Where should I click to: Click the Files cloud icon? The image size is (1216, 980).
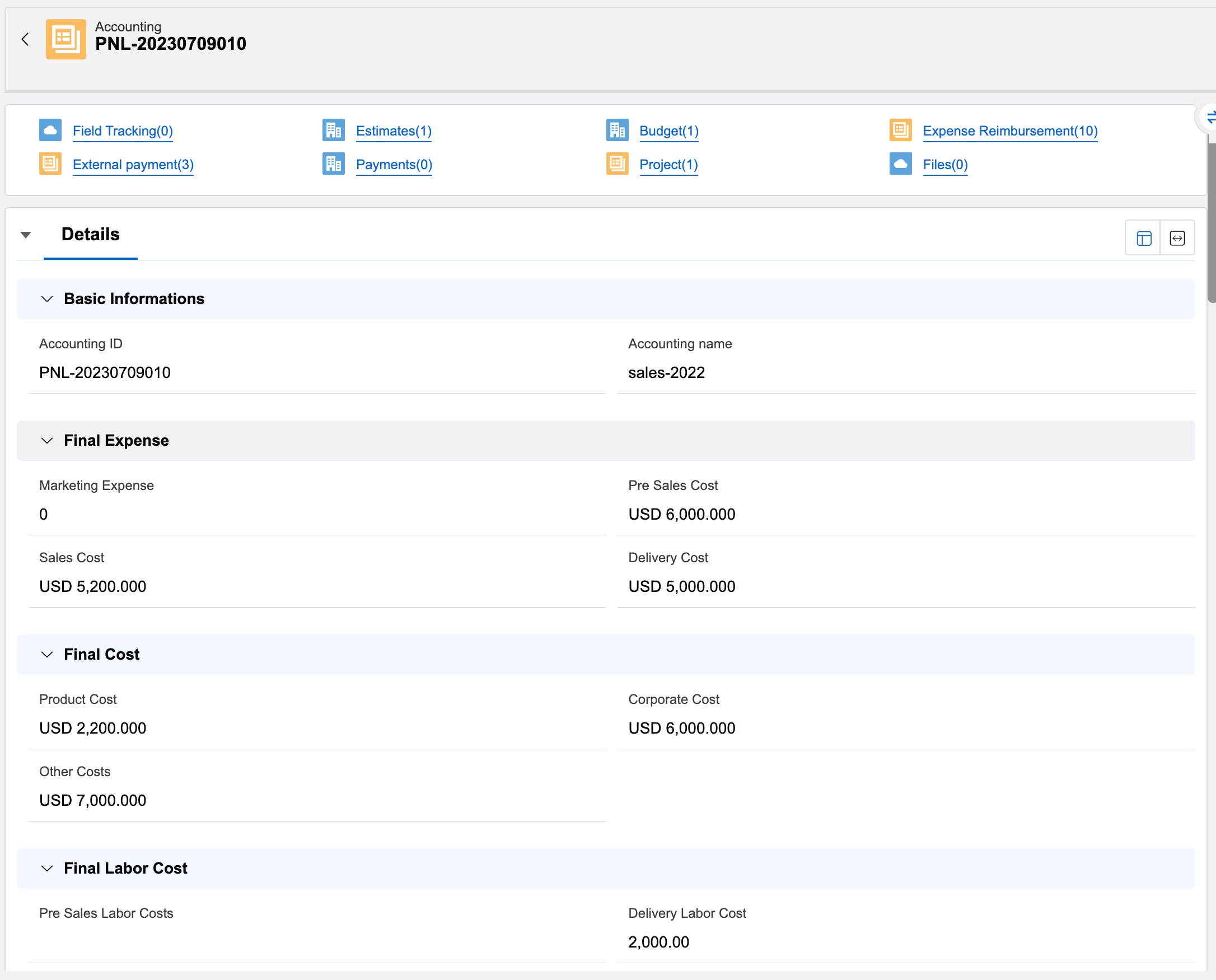tap(900, 164)
